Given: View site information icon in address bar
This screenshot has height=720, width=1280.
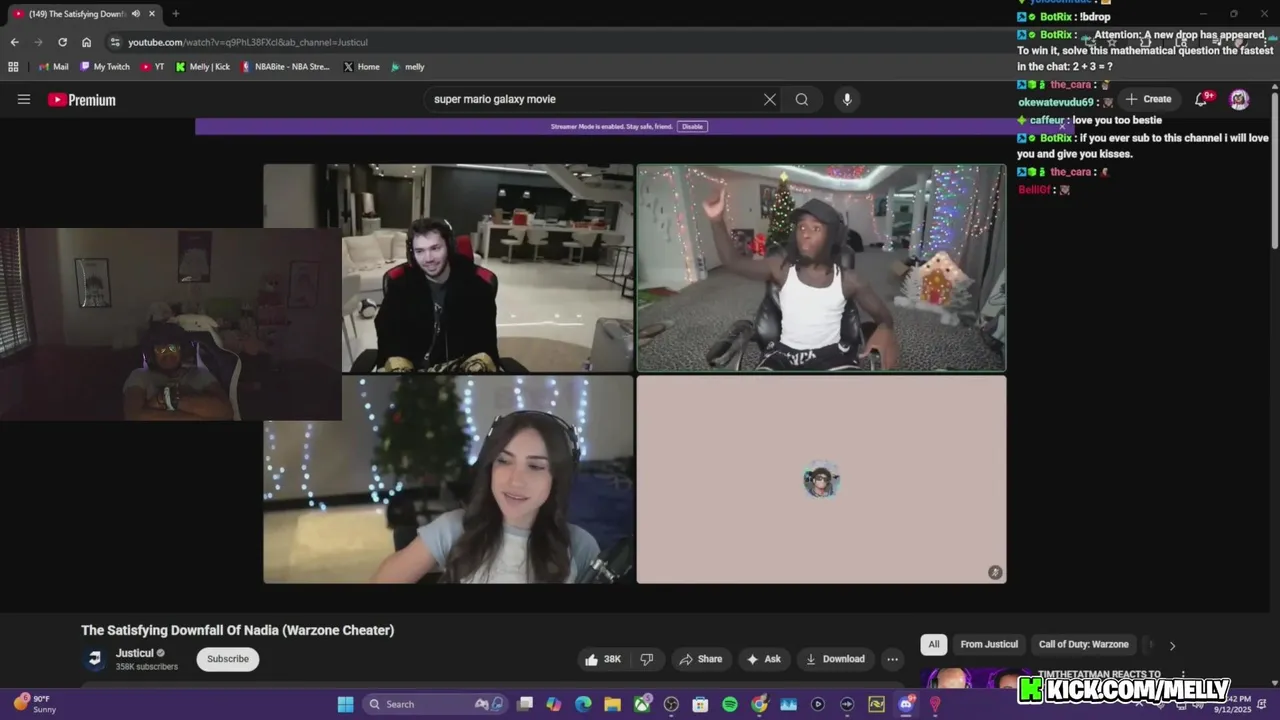Looking at the screenshot, I should [x=115, y=42].
